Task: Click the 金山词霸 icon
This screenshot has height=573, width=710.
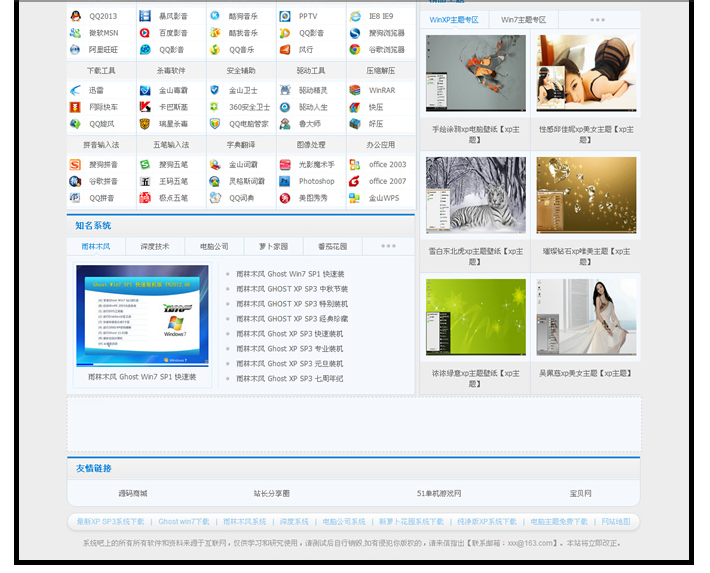Action: point(215,165)
